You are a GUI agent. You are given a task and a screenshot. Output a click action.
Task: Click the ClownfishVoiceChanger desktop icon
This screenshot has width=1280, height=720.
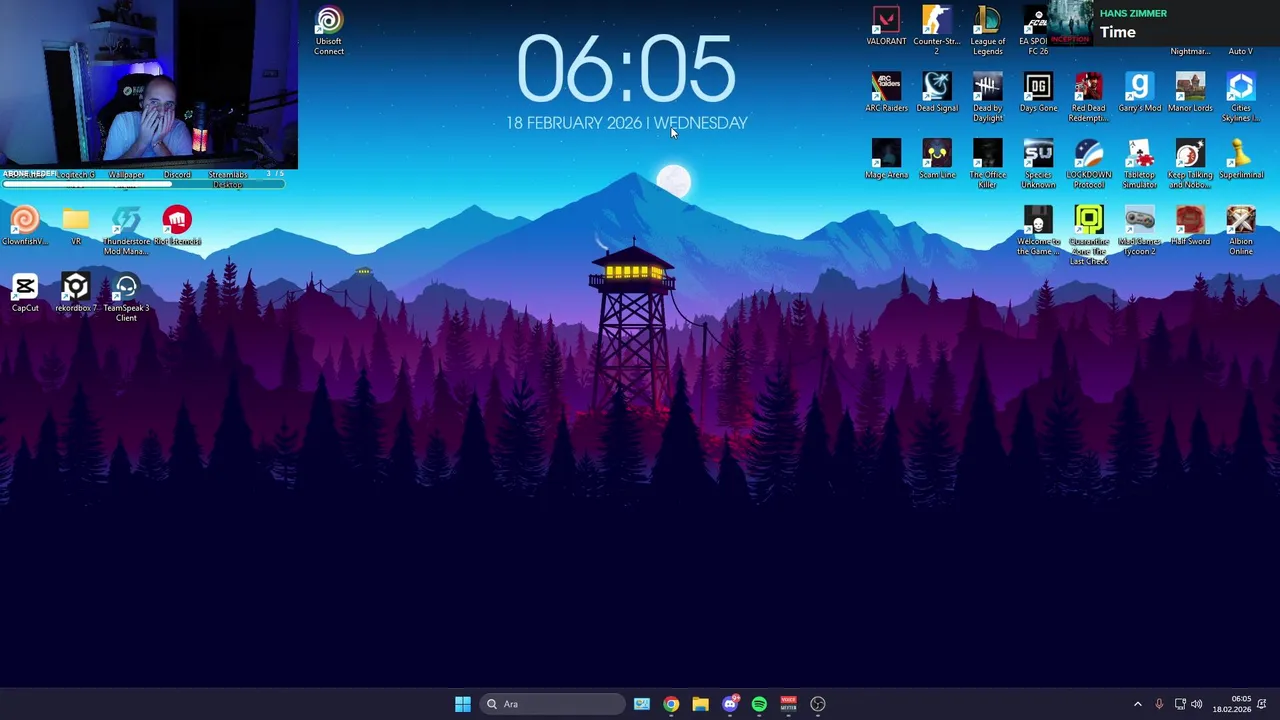click(x=25, y=226)
